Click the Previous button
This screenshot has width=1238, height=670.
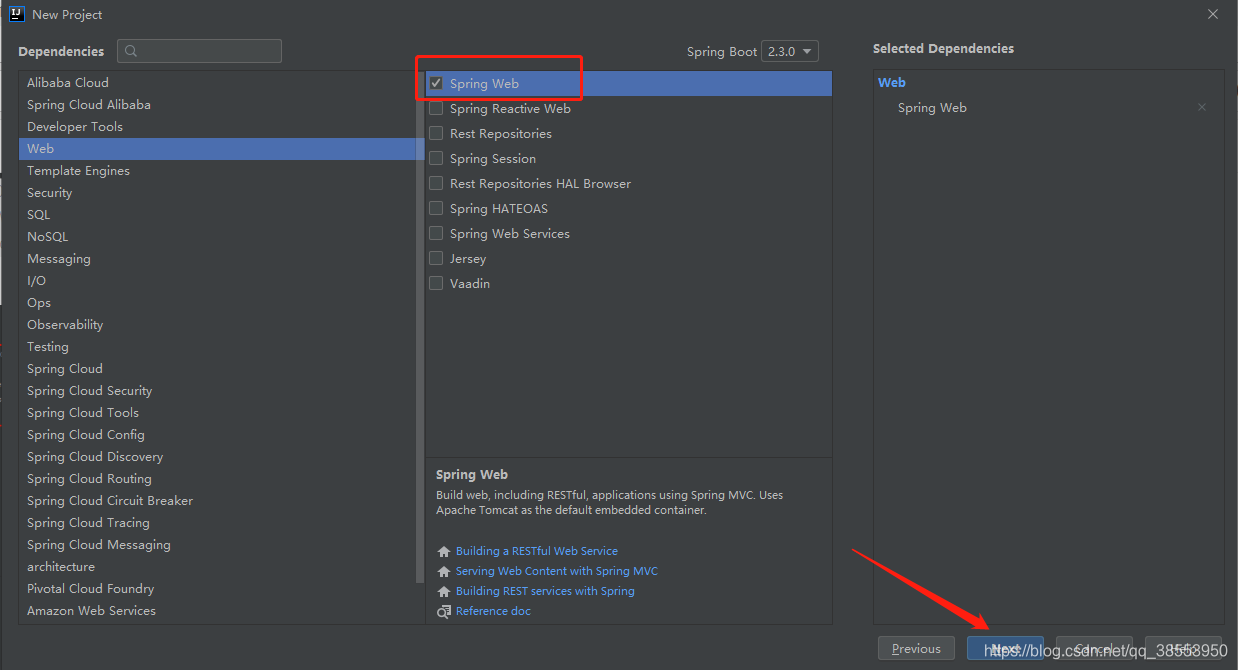pos(916,648)
